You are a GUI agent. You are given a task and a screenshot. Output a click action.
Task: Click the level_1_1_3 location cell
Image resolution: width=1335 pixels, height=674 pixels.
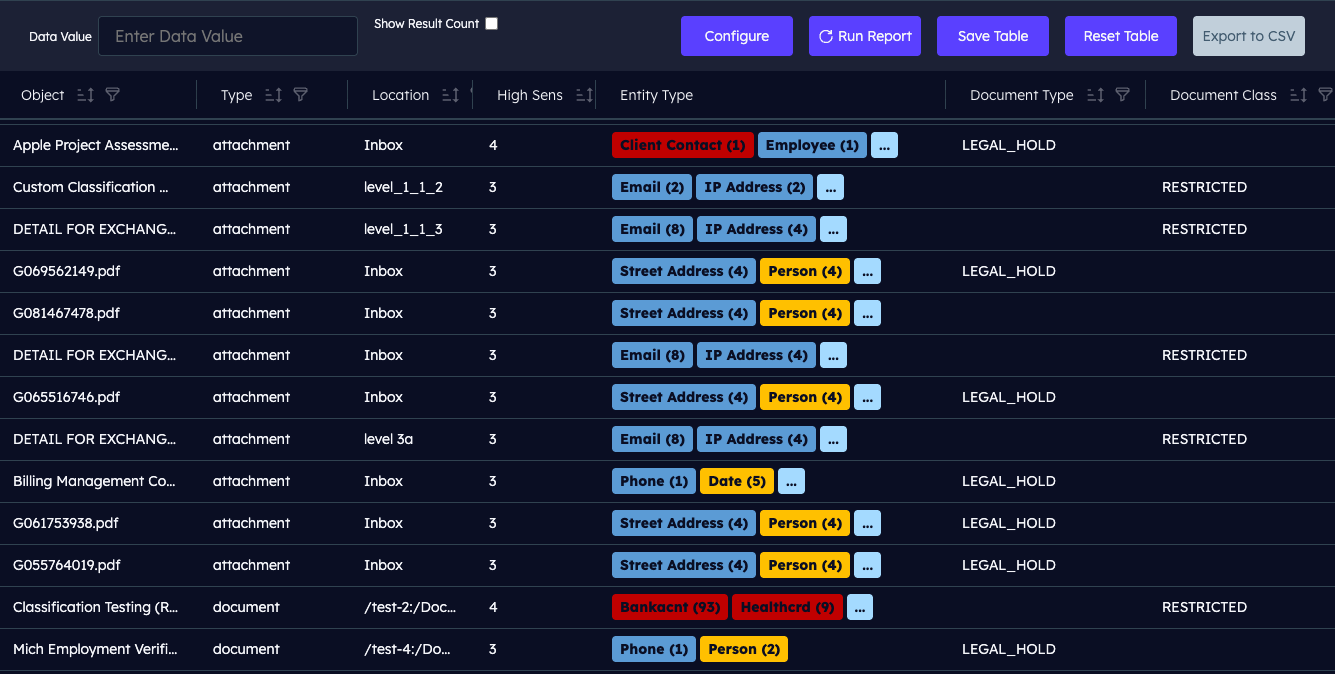(403, 229)
